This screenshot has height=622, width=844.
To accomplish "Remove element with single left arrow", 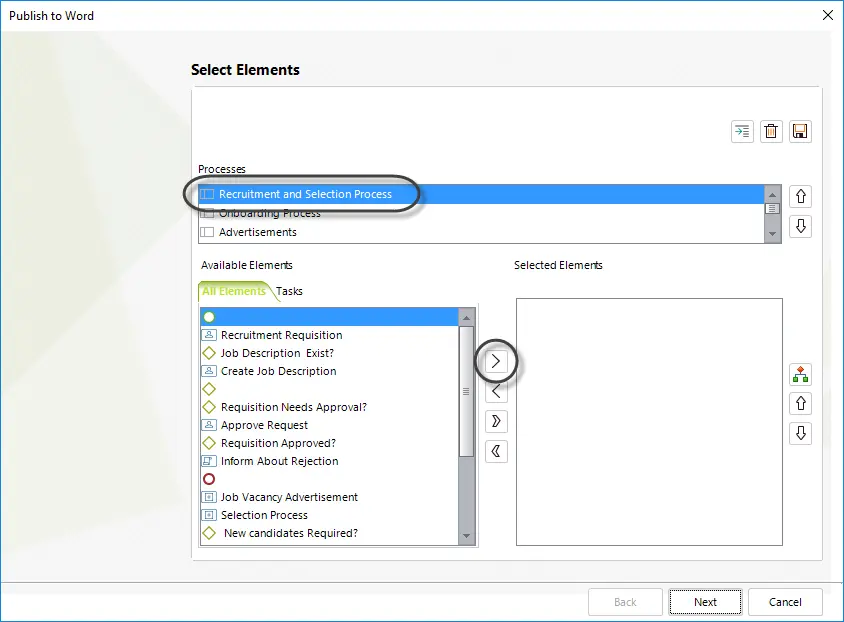I will click(x=496, y=391).
